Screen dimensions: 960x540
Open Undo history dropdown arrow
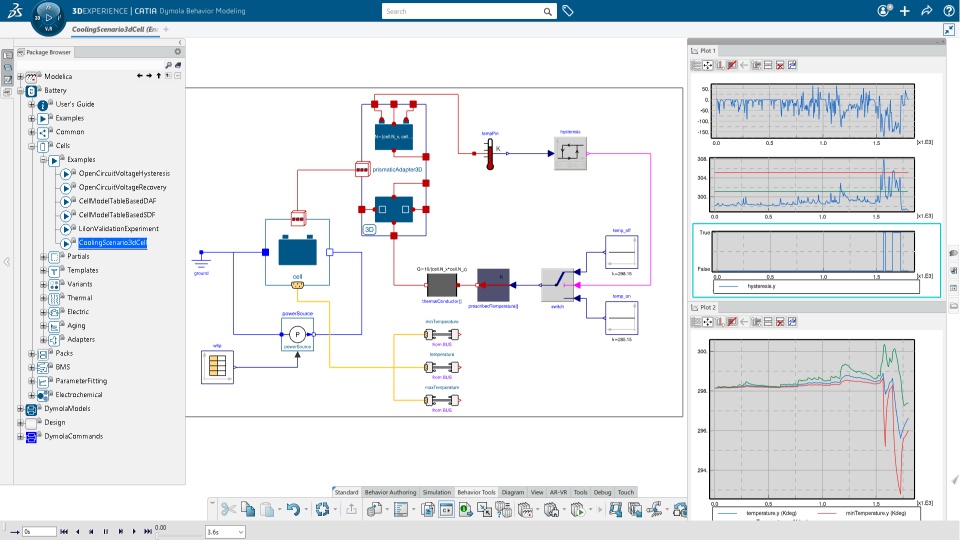click(x=305, y=509)
